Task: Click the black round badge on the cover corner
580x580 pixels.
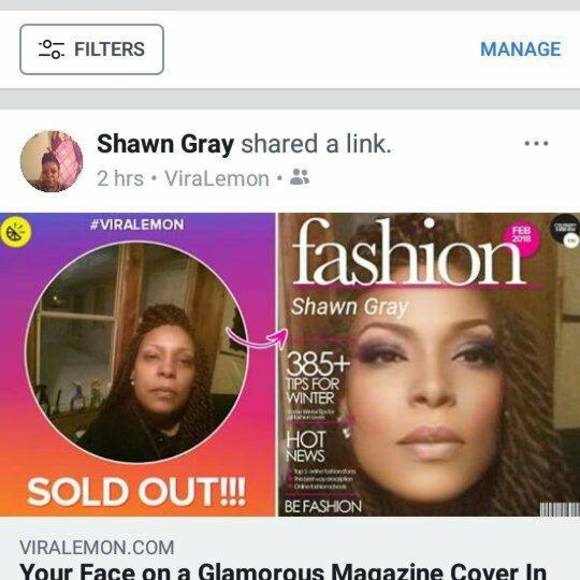Action: pyautogui.click(x=566, y=231)
